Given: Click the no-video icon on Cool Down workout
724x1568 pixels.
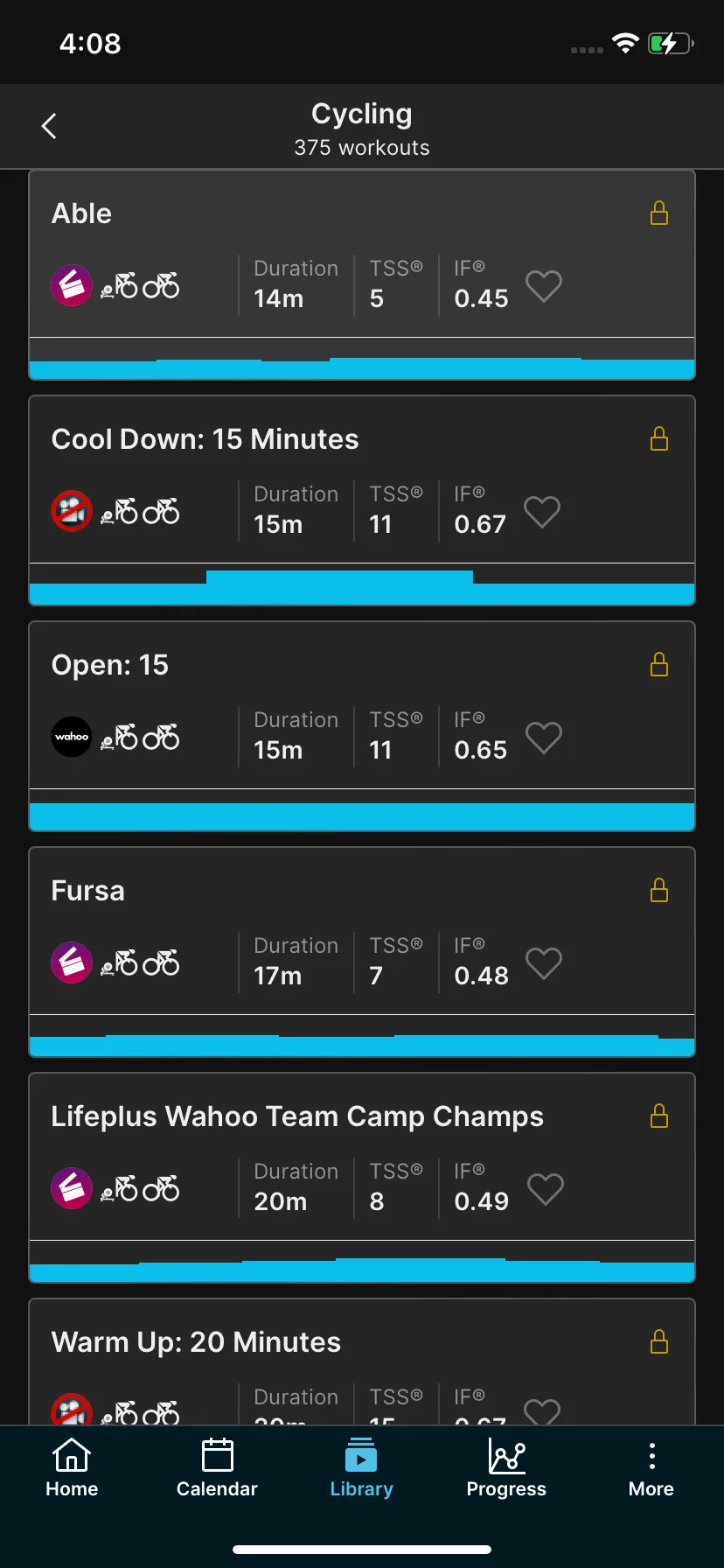Looking at the screenshot, I should point(72,511).
